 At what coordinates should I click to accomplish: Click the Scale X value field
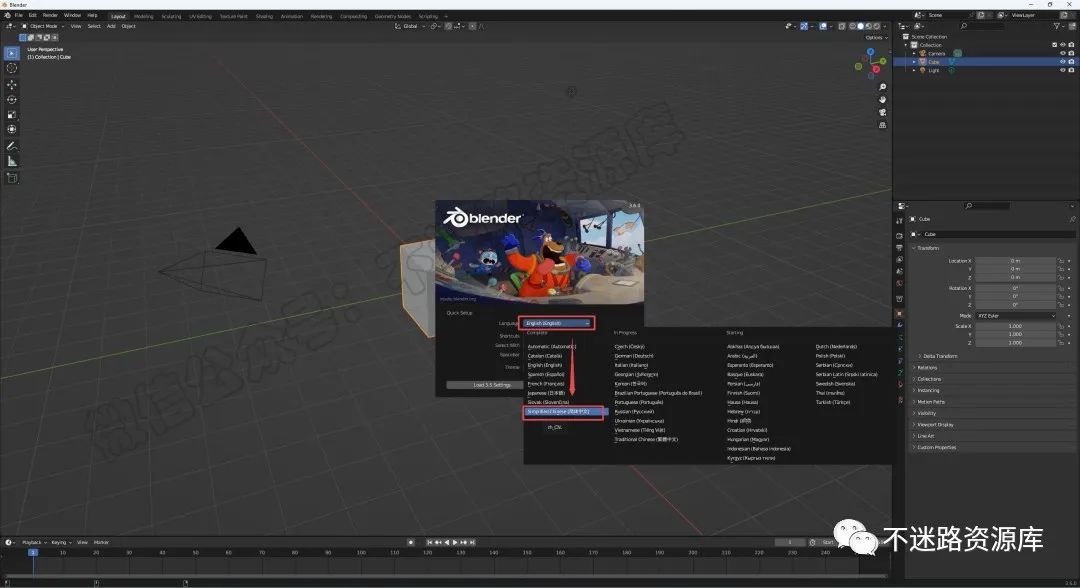point(1015,326)
